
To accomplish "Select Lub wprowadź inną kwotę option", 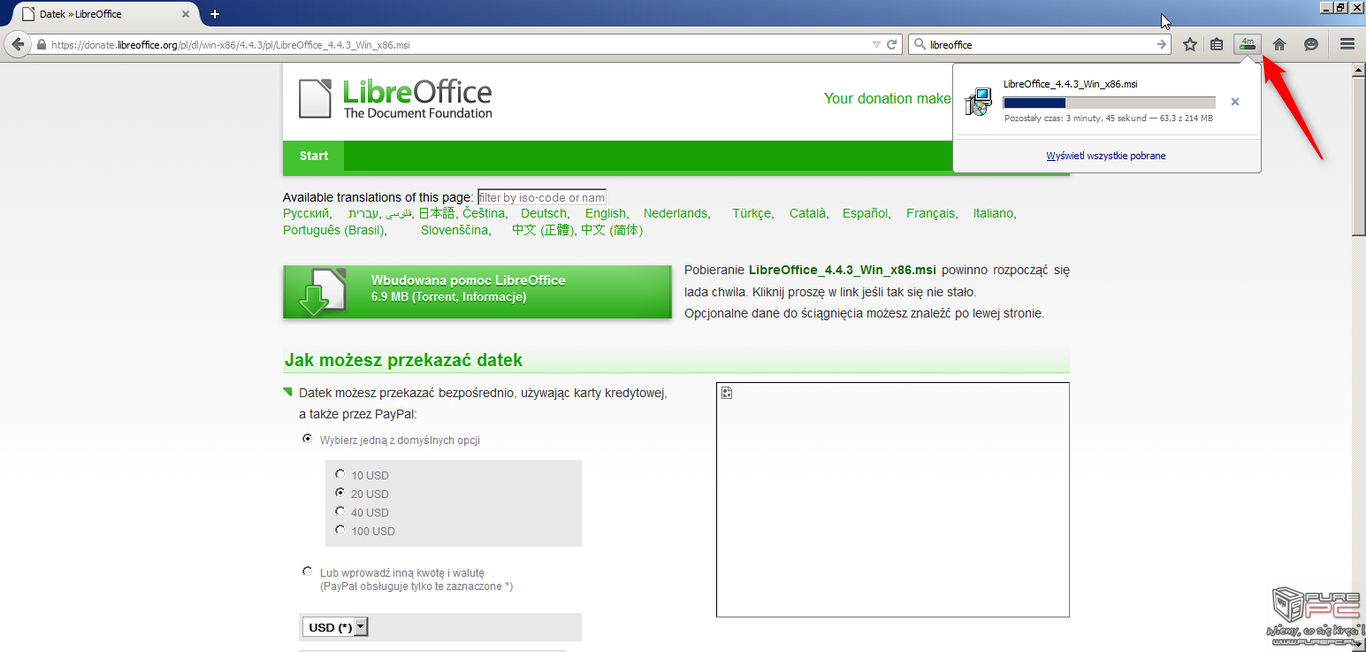I will (x=308, y=572).
